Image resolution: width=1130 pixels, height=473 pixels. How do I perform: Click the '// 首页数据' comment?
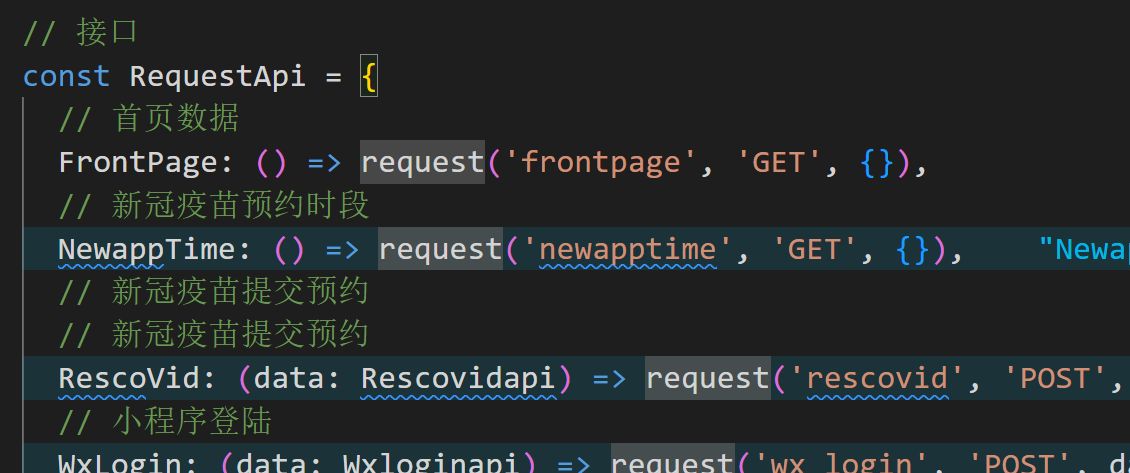(149, 120)
